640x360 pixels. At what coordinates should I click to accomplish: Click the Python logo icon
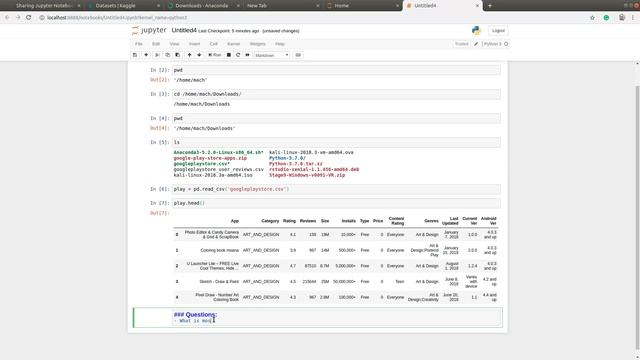point(476,31)
